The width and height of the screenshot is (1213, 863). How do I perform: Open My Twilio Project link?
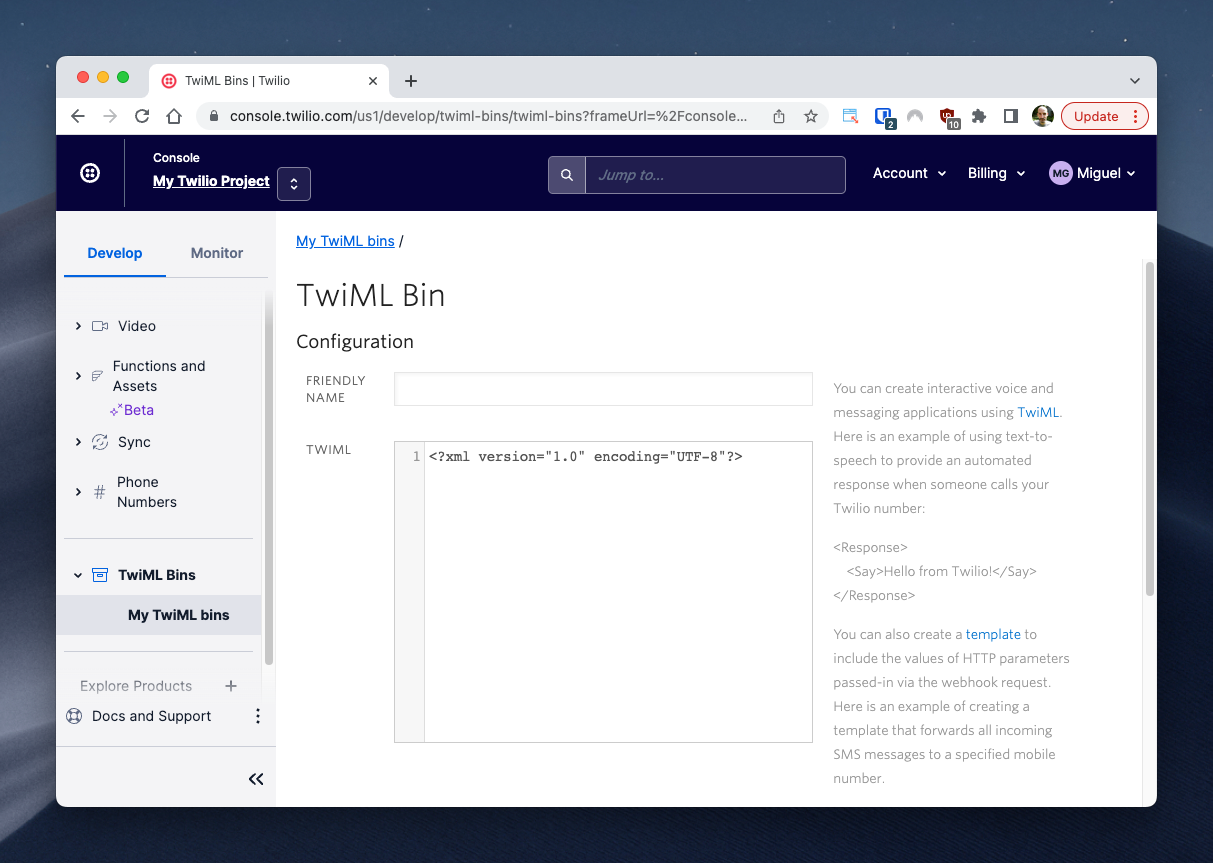coord(211,181)
